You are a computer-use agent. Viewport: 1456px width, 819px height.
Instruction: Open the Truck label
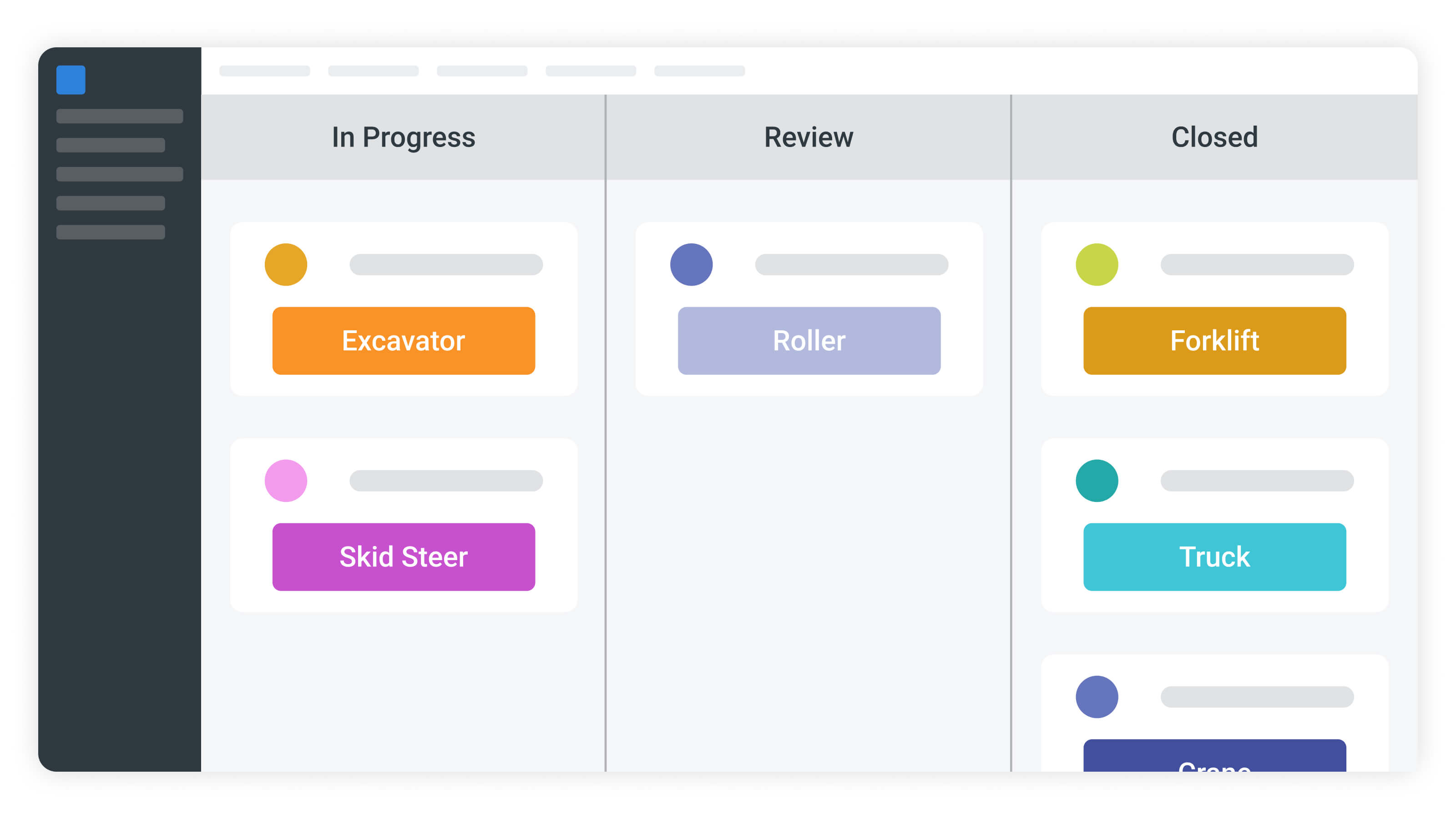[1214, 557]
